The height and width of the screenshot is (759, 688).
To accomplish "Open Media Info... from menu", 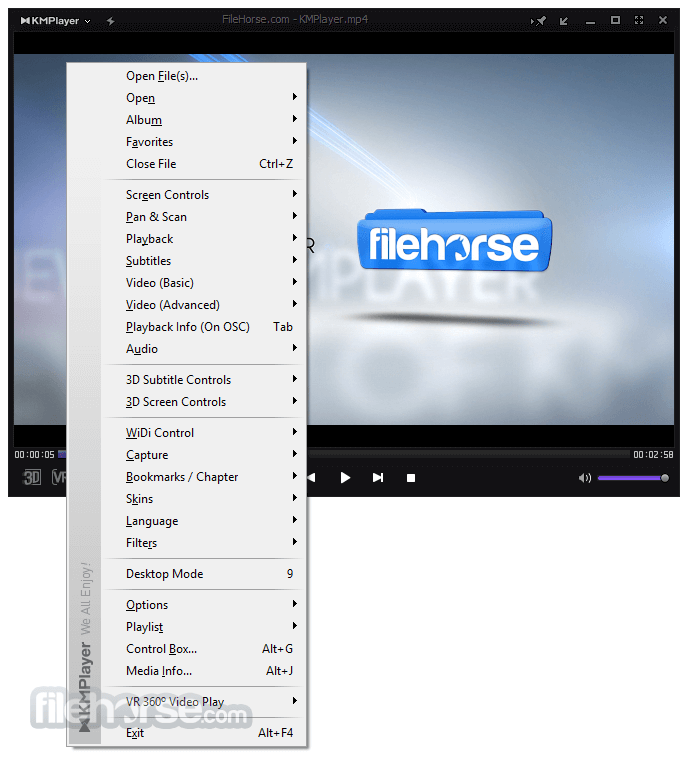I will (x=204, y=671).
